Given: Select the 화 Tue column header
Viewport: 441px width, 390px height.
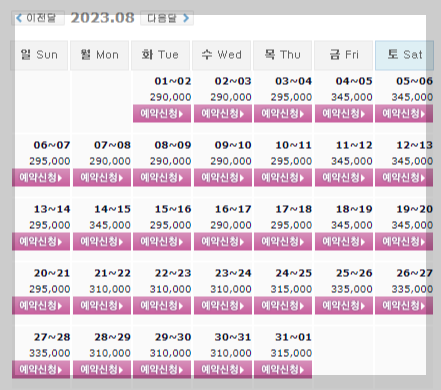Looking at the screenshot, I should 160,55.
